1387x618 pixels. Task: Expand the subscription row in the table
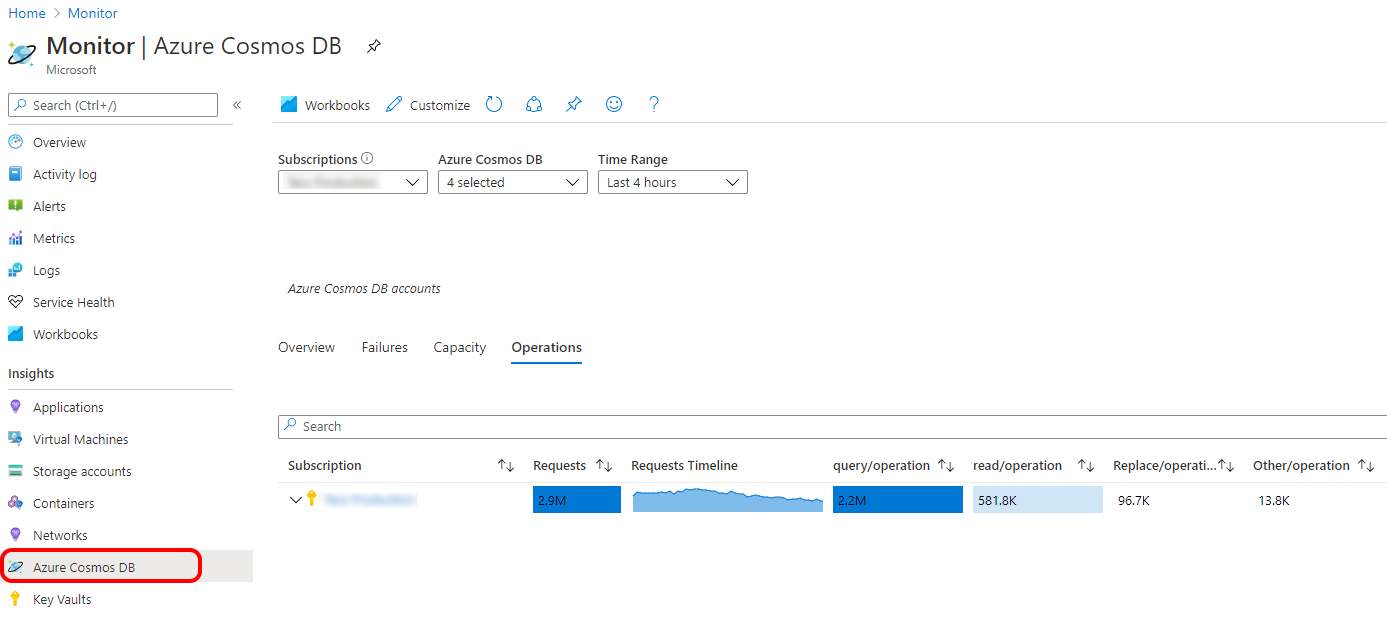(295, 499)
